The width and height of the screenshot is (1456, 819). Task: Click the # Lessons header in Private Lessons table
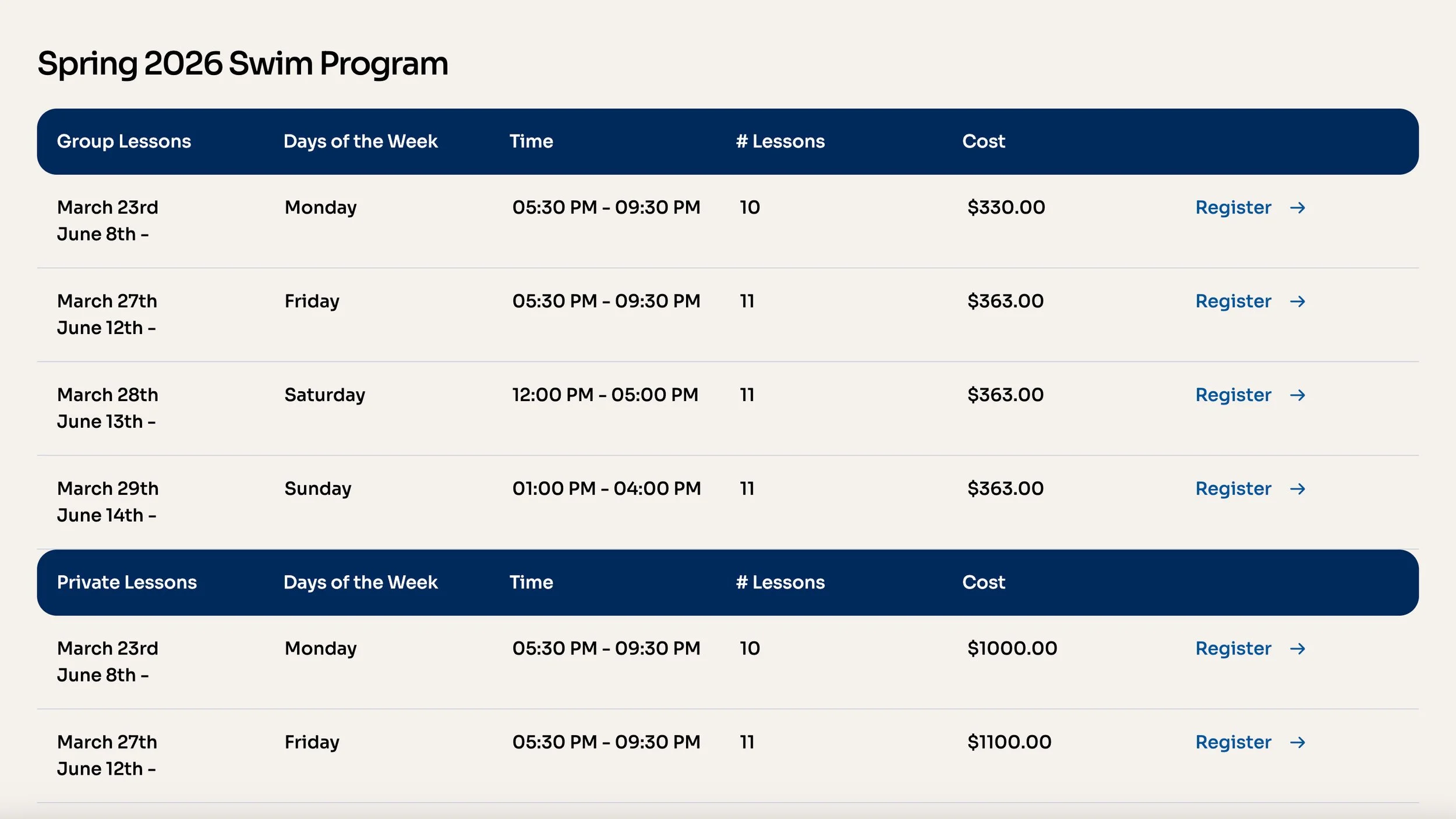[780, 583]
